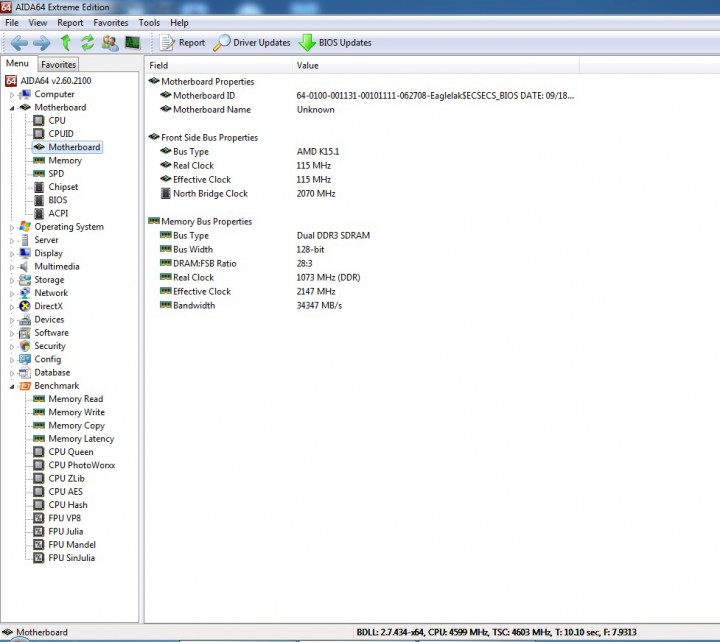Expand the Display node
The height and width of the screenshot is (642, 720).
point(12,254)
